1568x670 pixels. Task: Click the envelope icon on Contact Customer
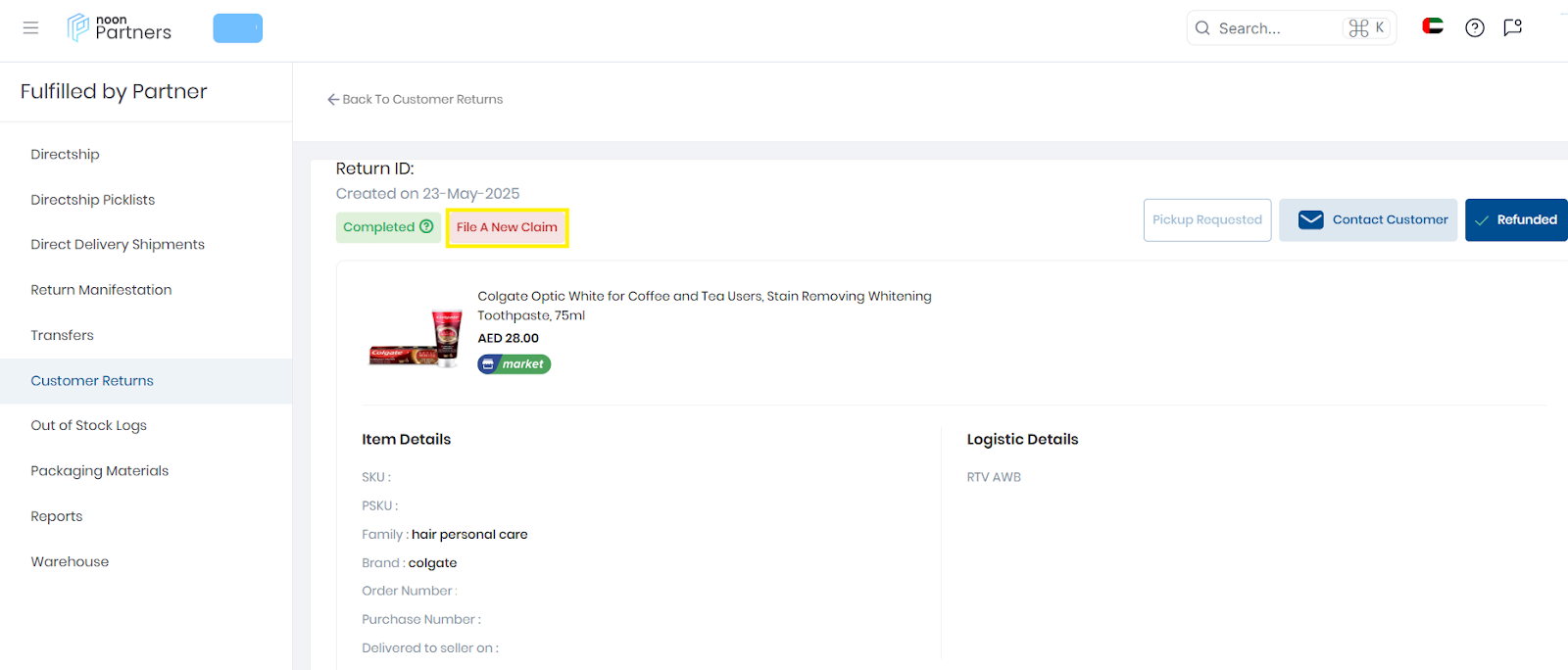(1310, 219)
